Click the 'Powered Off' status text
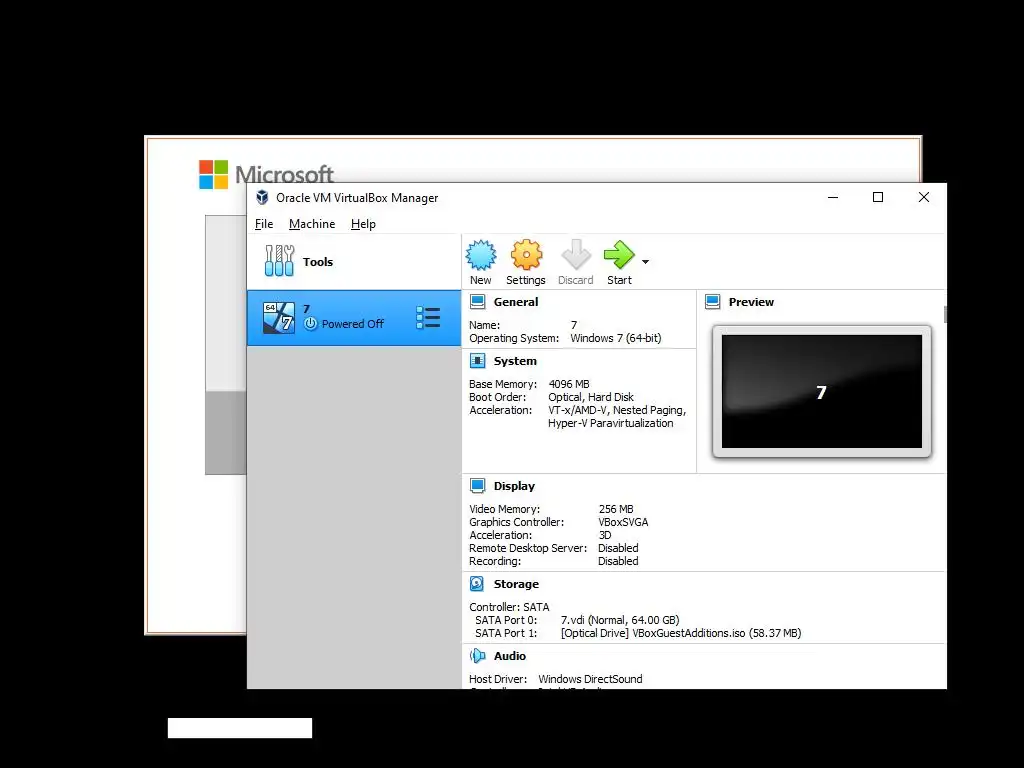This screenshot has width=1024, height=768. click(353, 324)
